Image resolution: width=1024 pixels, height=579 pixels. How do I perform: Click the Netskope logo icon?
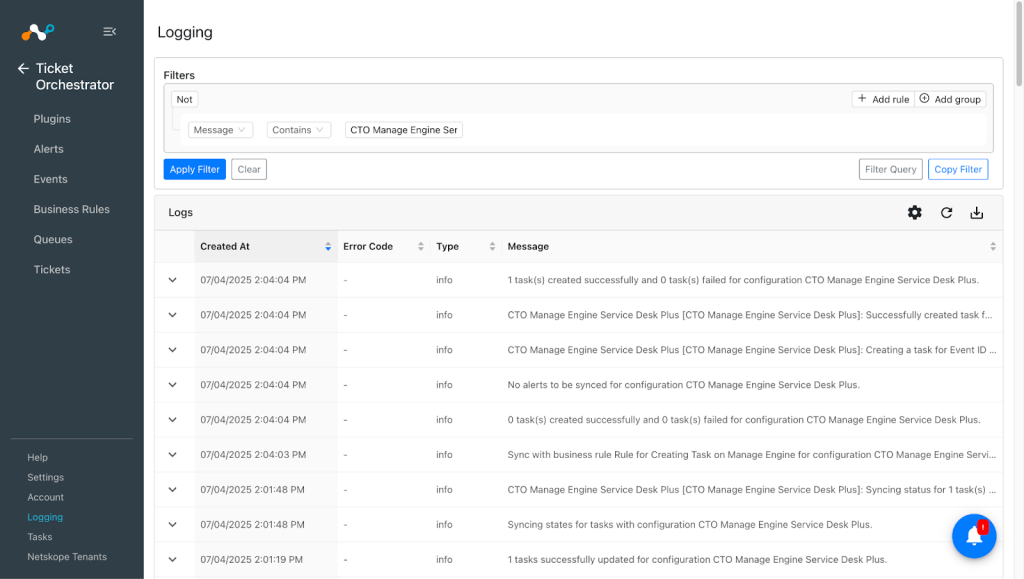(x=37, y=31)
